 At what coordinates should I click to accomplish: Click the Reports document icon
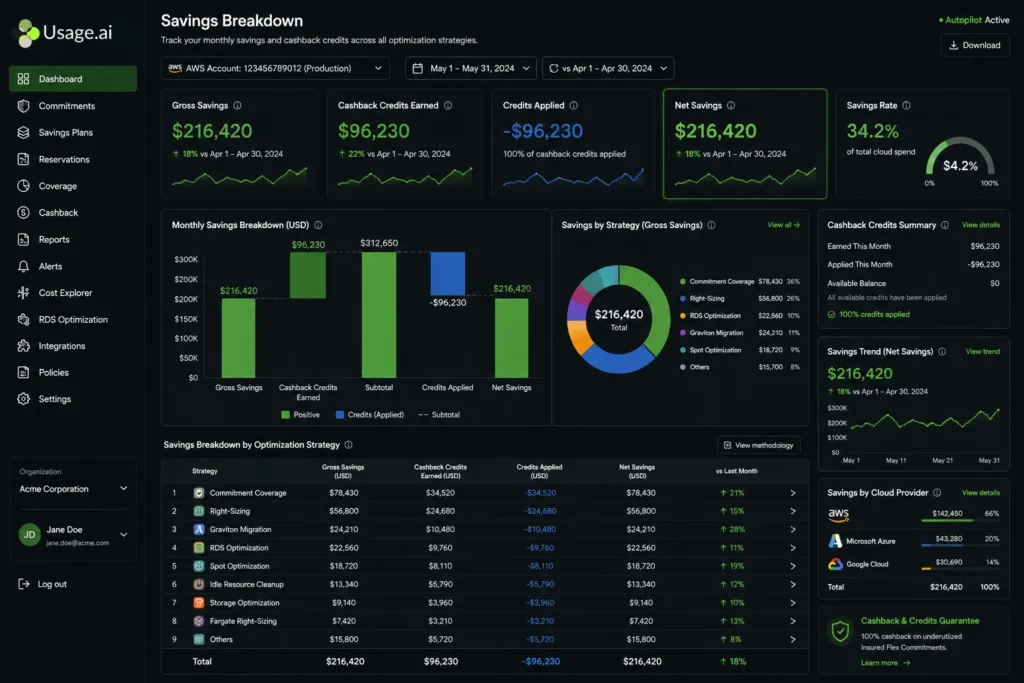[24, 240]
